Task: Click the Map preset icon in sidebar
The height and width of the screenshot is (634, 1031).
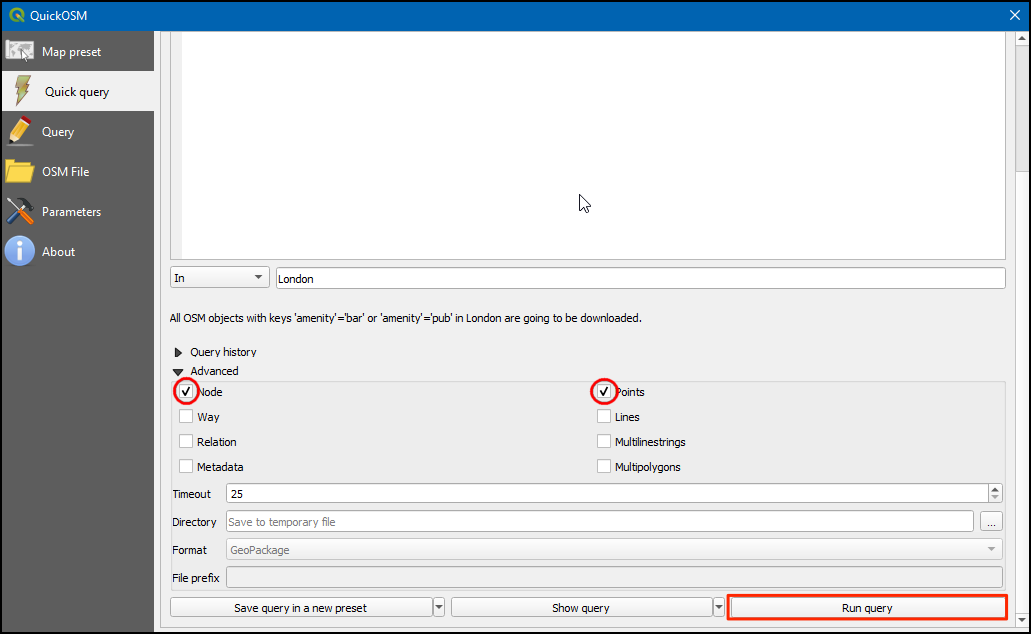Action: pyautogui.click(x=20, y=51)
